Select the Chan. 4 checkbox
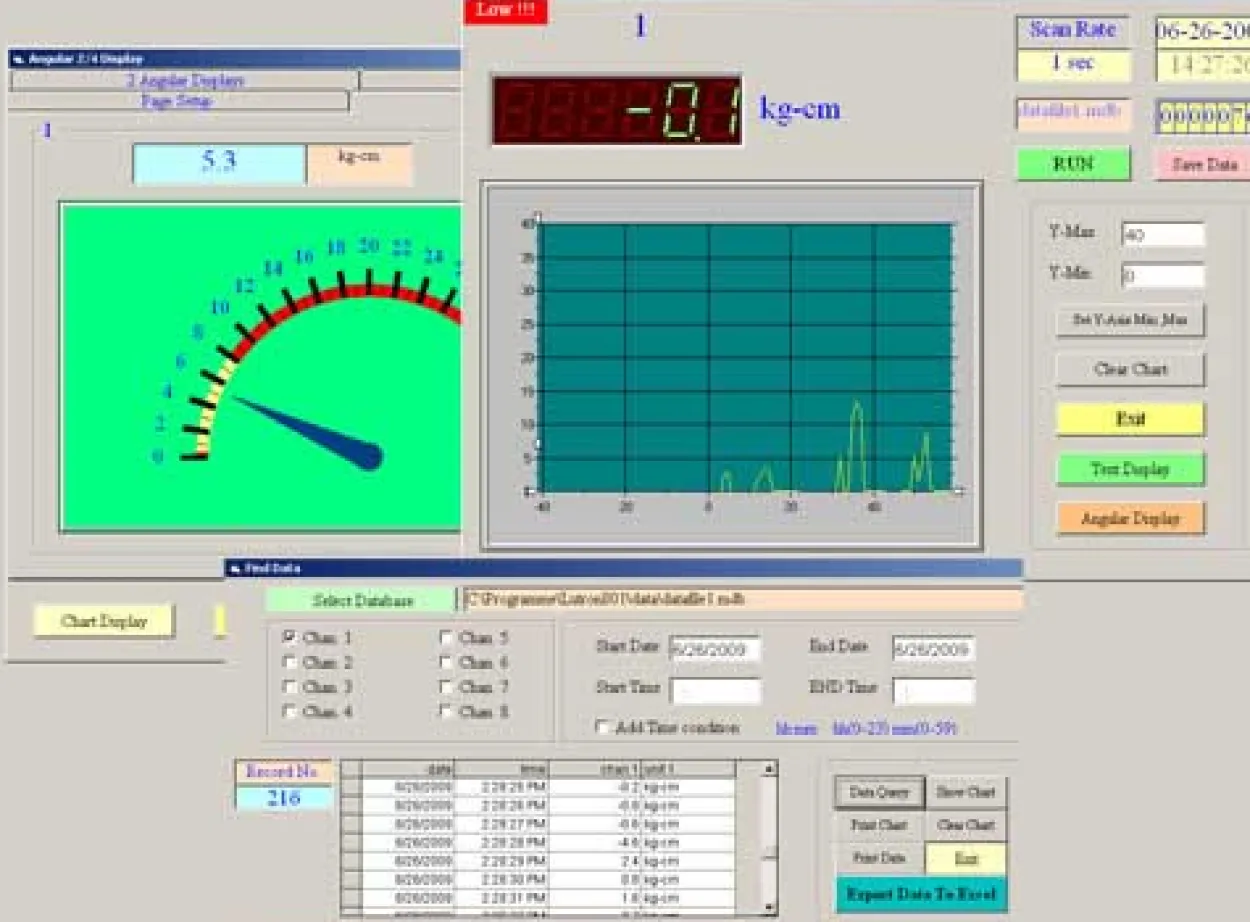Screen dimensions: 1250x922 (290, 712)
